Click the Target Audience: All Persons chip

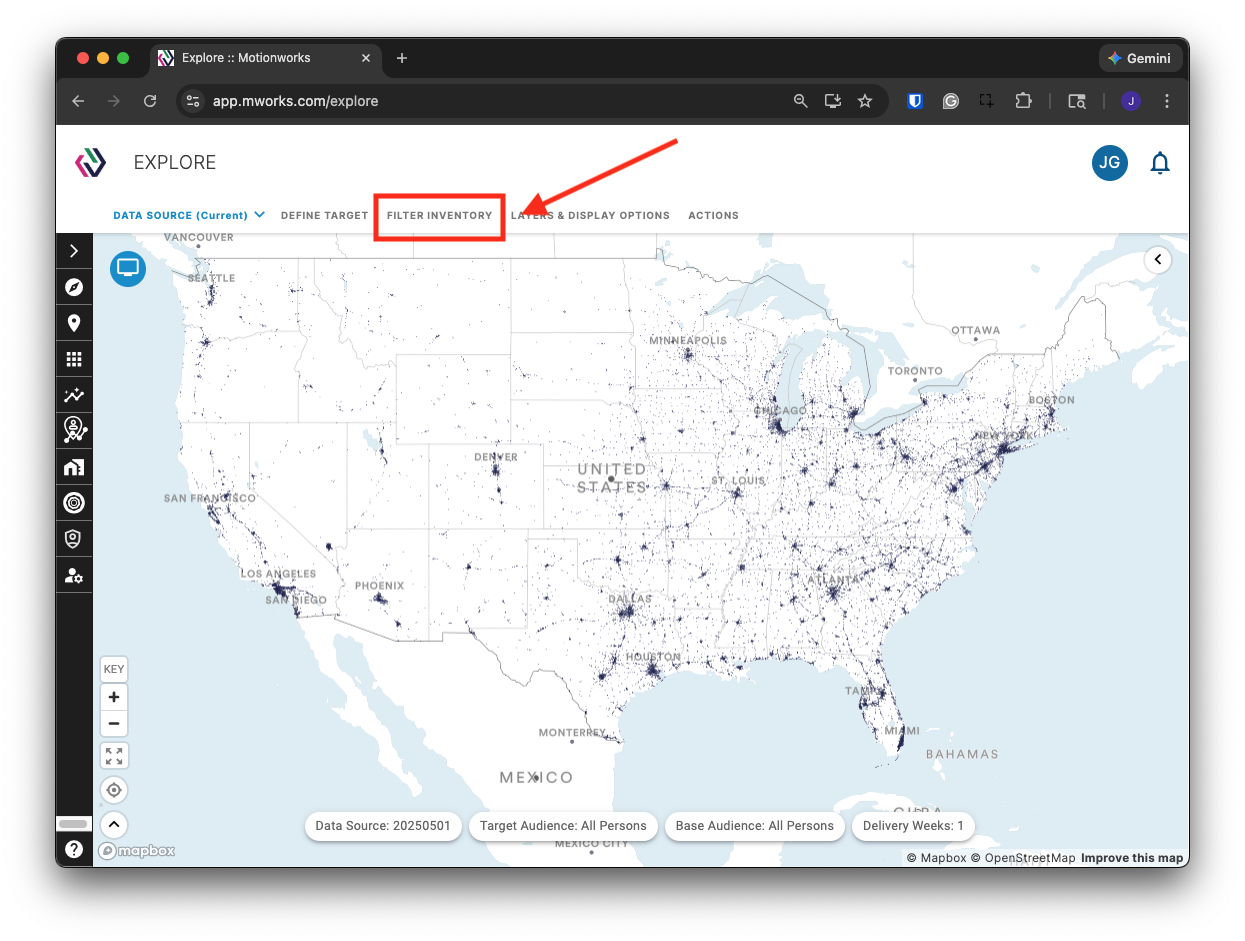pyautogui.click(x=563, y=826)
